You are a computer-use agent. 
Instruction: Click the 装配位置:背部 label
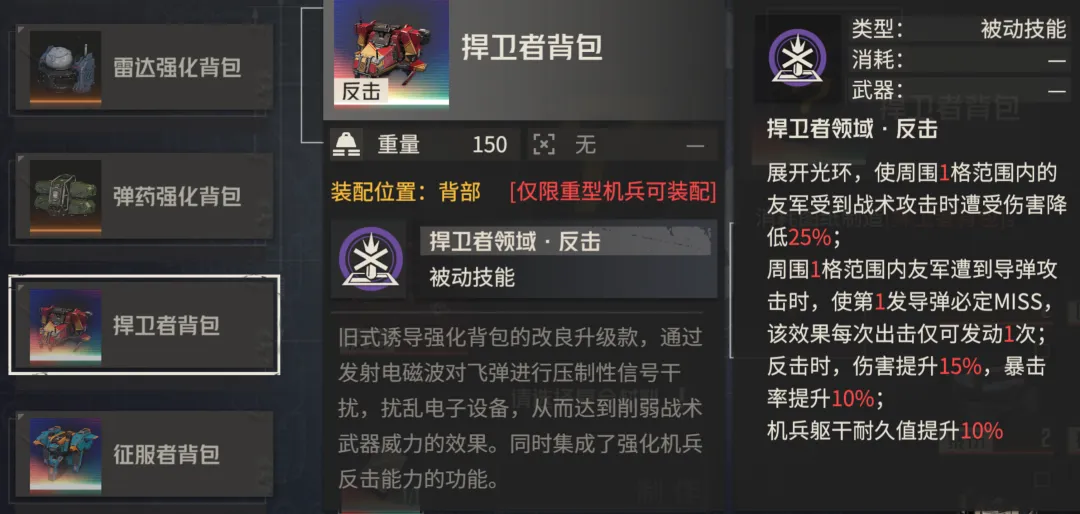tap(406, 192)
